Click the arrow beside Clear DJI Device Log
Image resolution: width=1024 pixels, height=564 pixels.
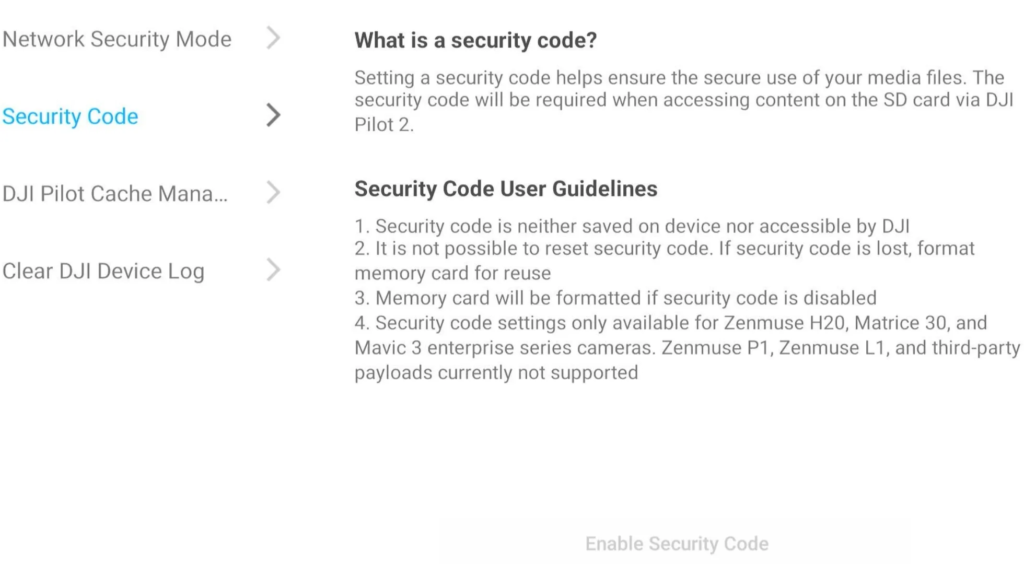pyautogui.click(x=274, y=270)
